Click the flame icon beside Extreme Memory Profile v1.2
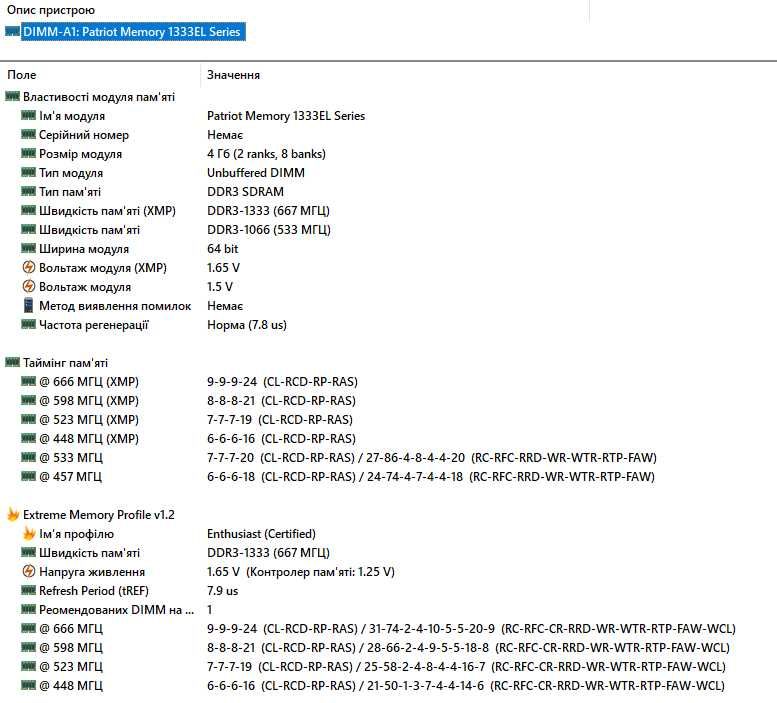The width and height of the screenshot is (777, 703). click(x=12, y=514)
